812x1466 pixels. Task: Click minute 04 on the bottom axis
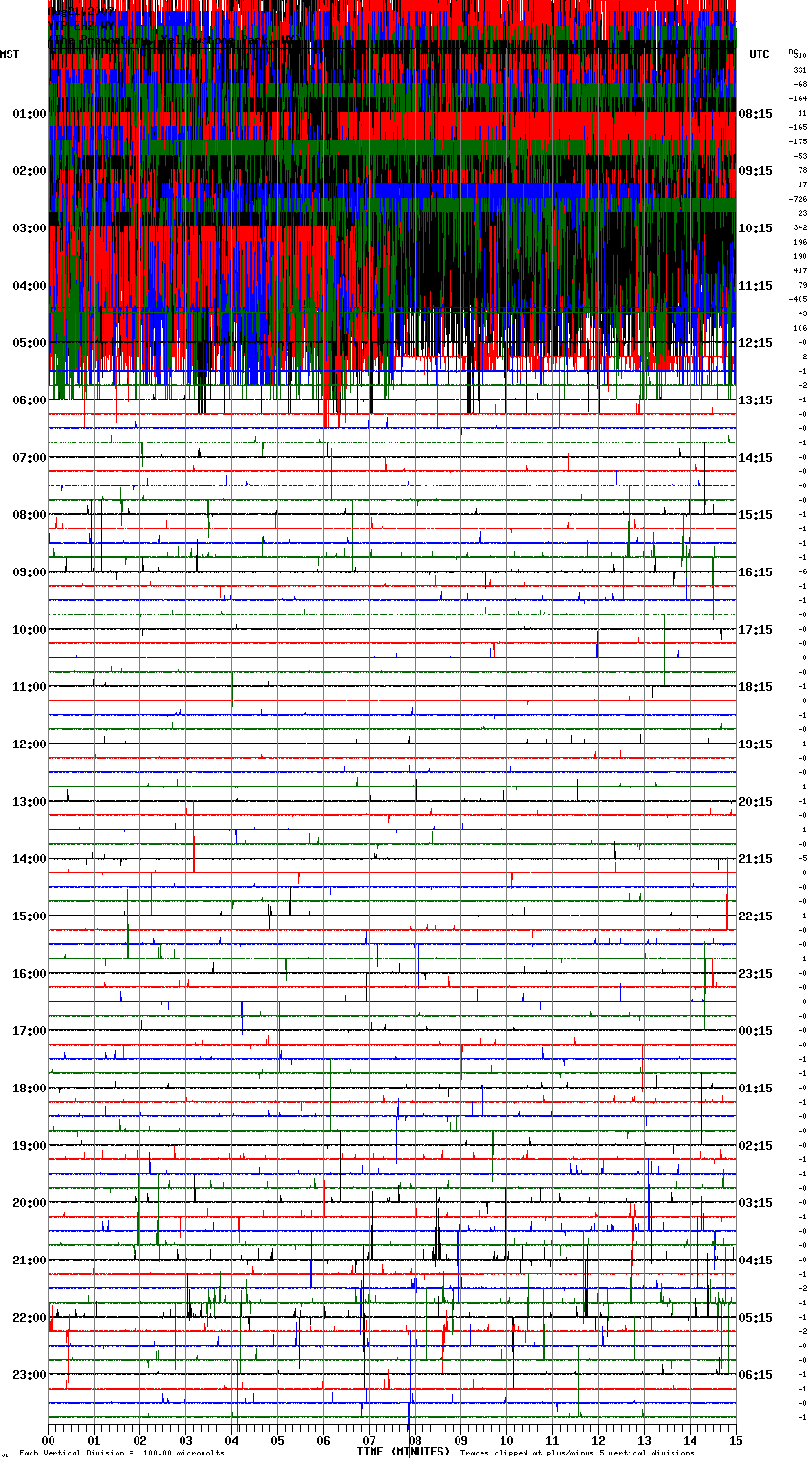pyautogui.click(x=232, y=1440)
